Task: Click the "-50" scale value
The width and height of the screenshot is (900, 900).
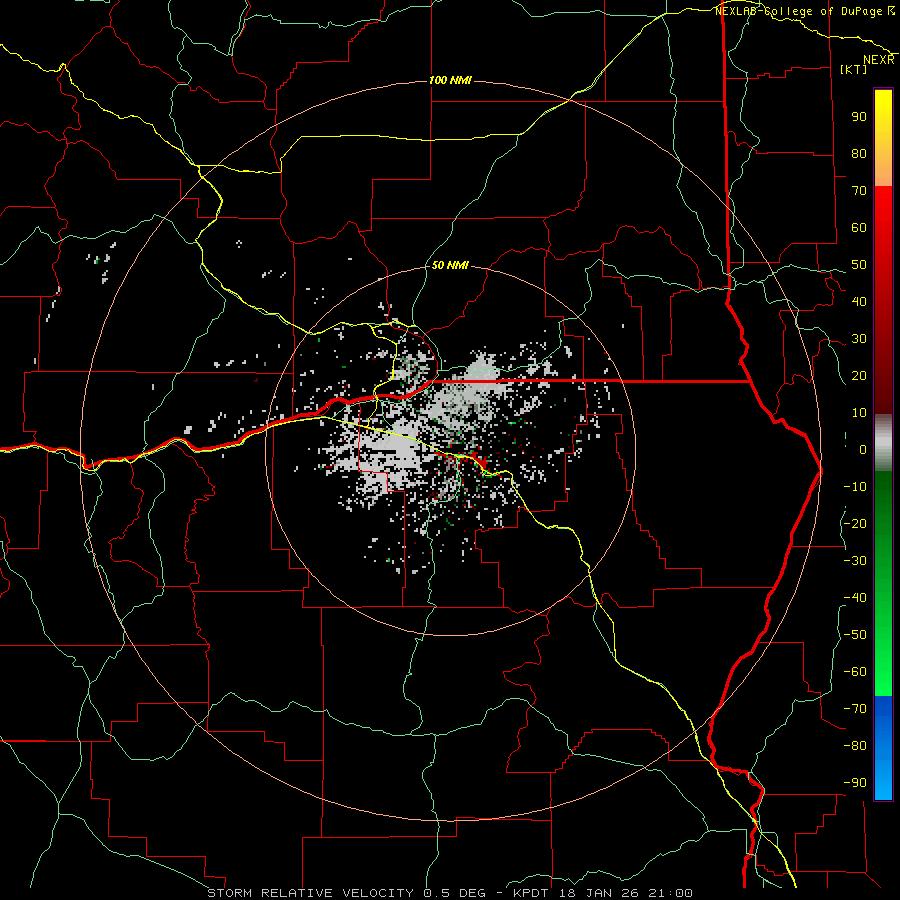Action: click(x=855, y=635)
